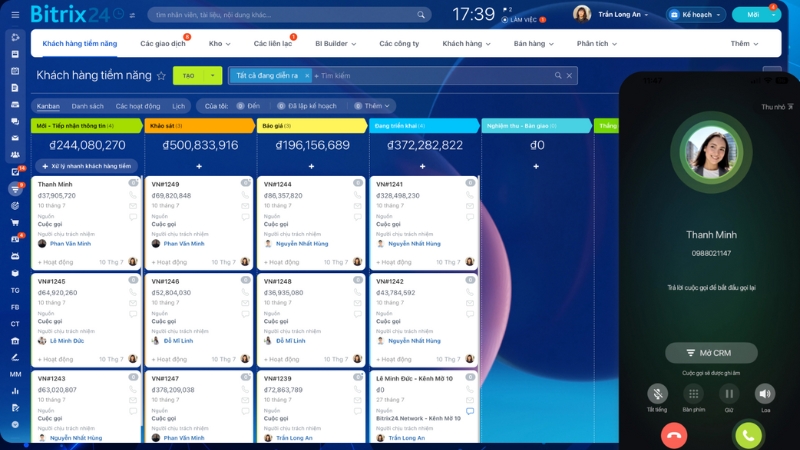Open the Các giao dịch tab

click(161, 44)
